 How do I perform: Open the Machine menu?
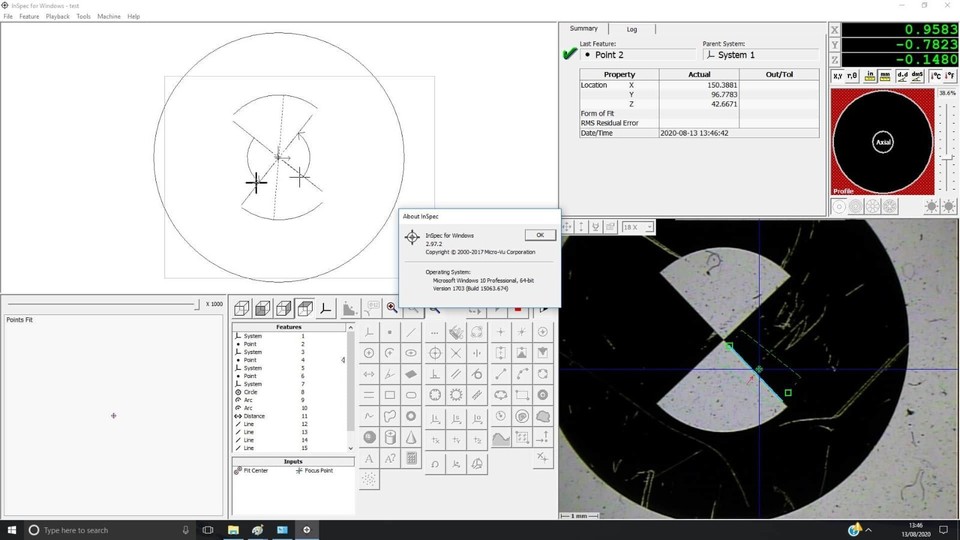[108, 17]
